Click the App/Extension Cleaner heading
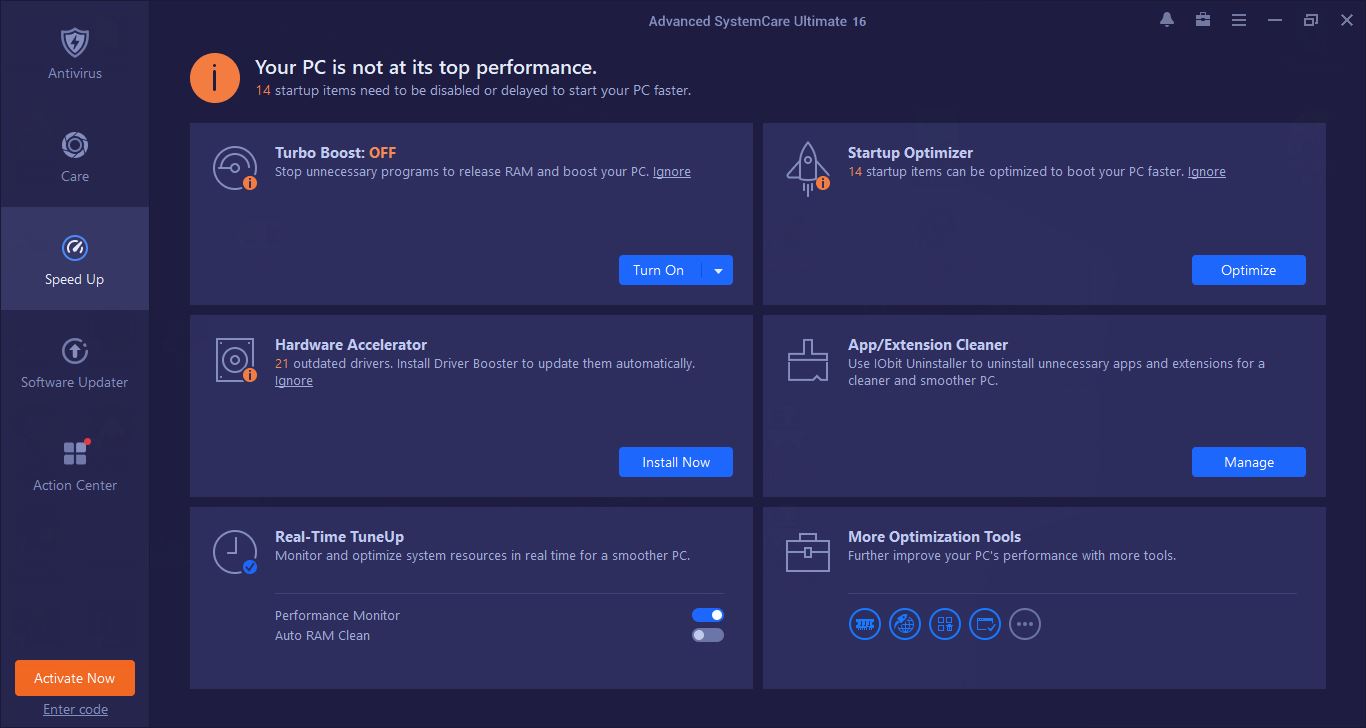The height and width of the screenshot is (728, 1366). [928, 345]
